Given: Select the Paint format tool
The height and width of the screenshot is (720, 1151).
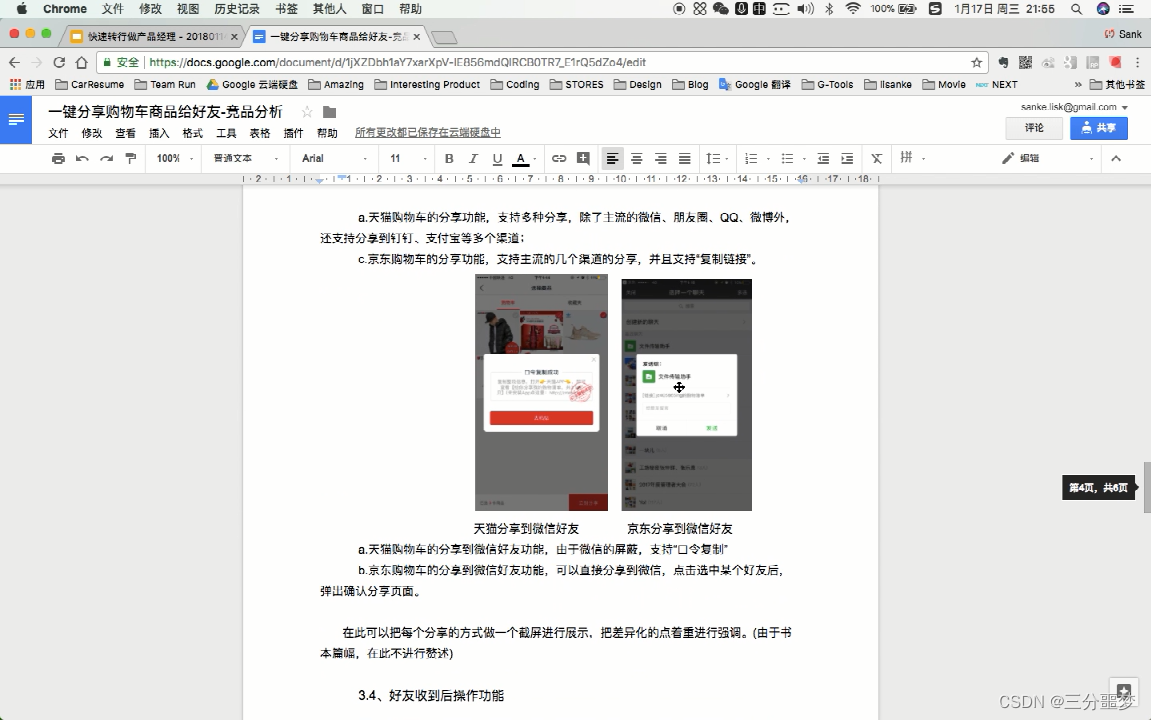Looking at the screenshot, I should click(x=131, y=158).
